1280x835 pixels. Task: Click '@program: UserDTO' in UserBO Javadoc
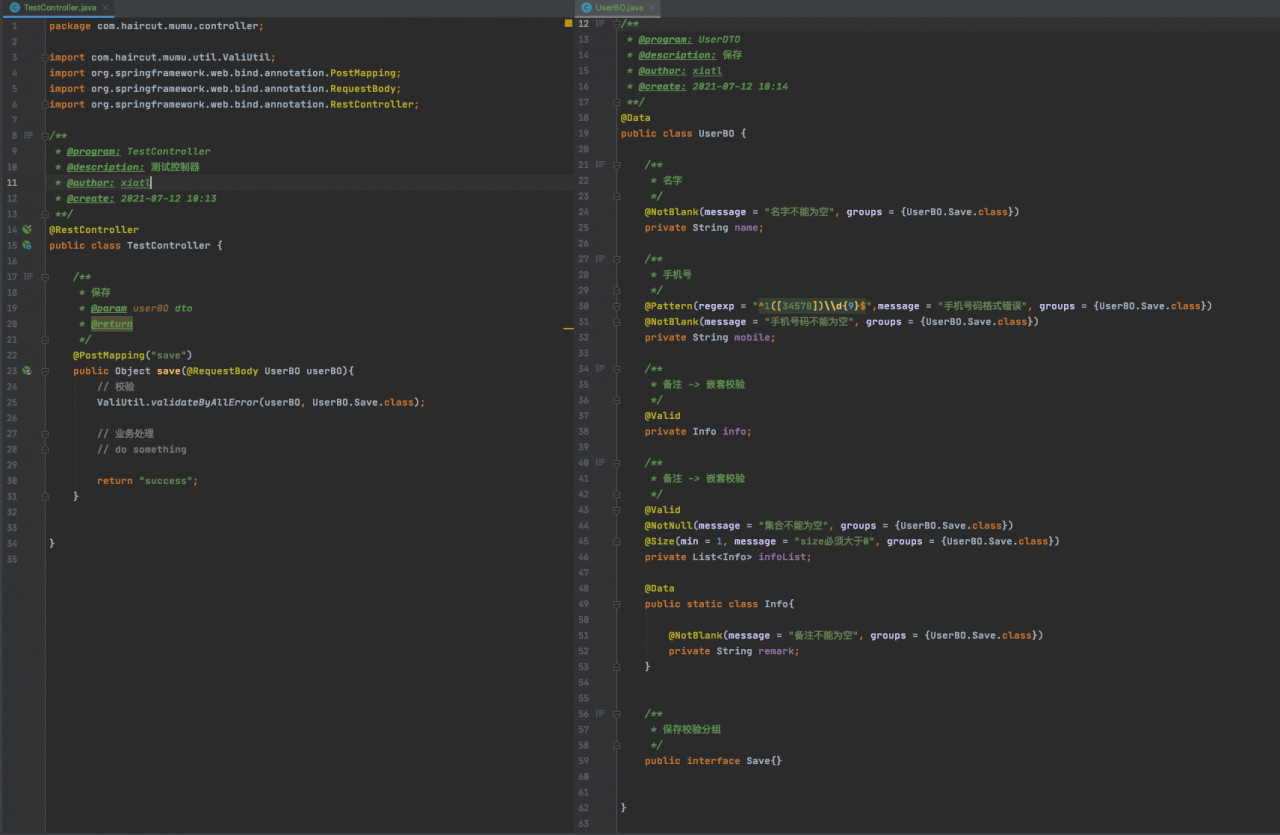click(690, 40)
